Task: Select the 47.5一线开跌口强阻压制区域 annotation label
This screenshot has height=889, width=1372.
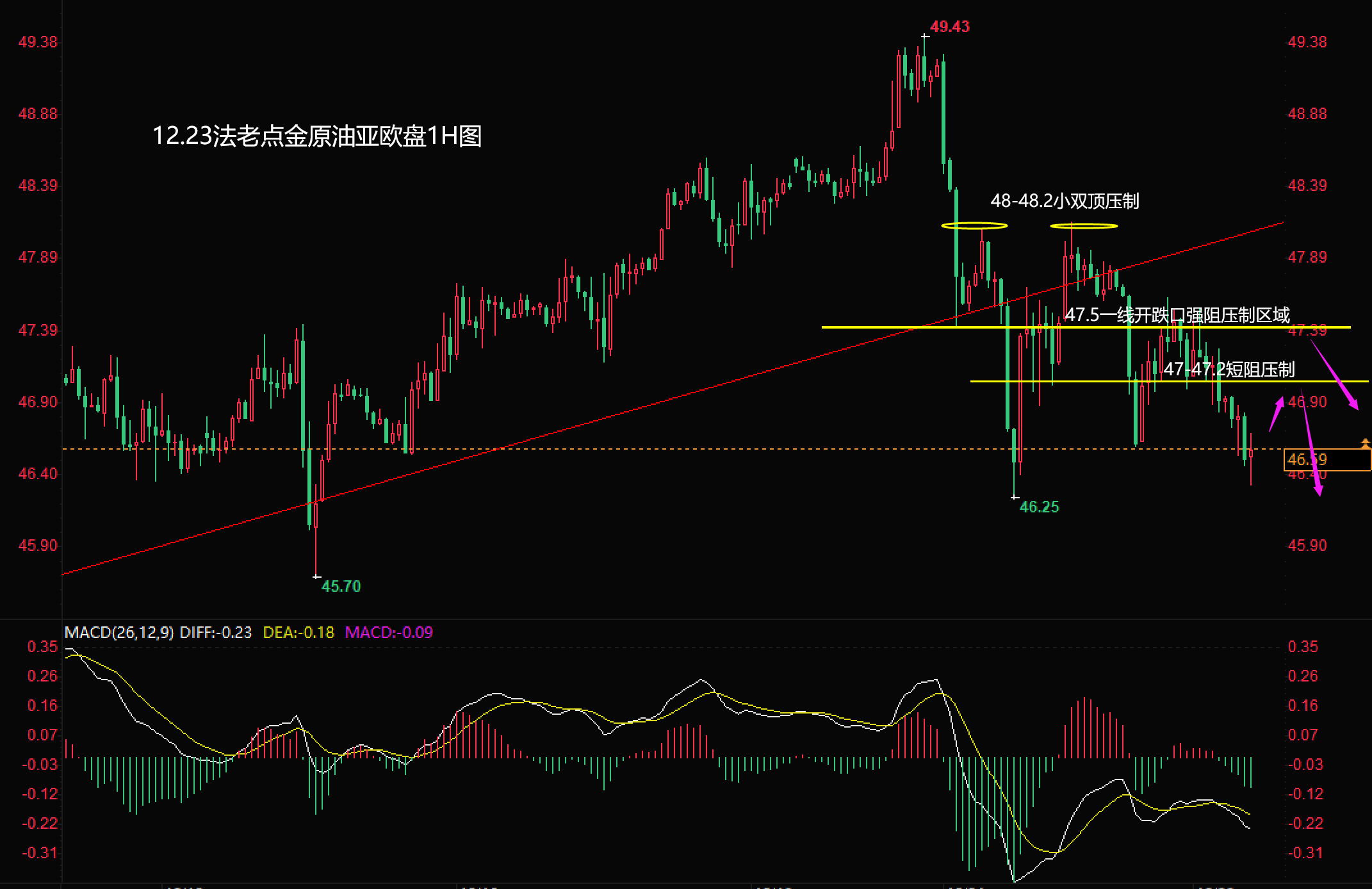Action: tap(1177, 315)
